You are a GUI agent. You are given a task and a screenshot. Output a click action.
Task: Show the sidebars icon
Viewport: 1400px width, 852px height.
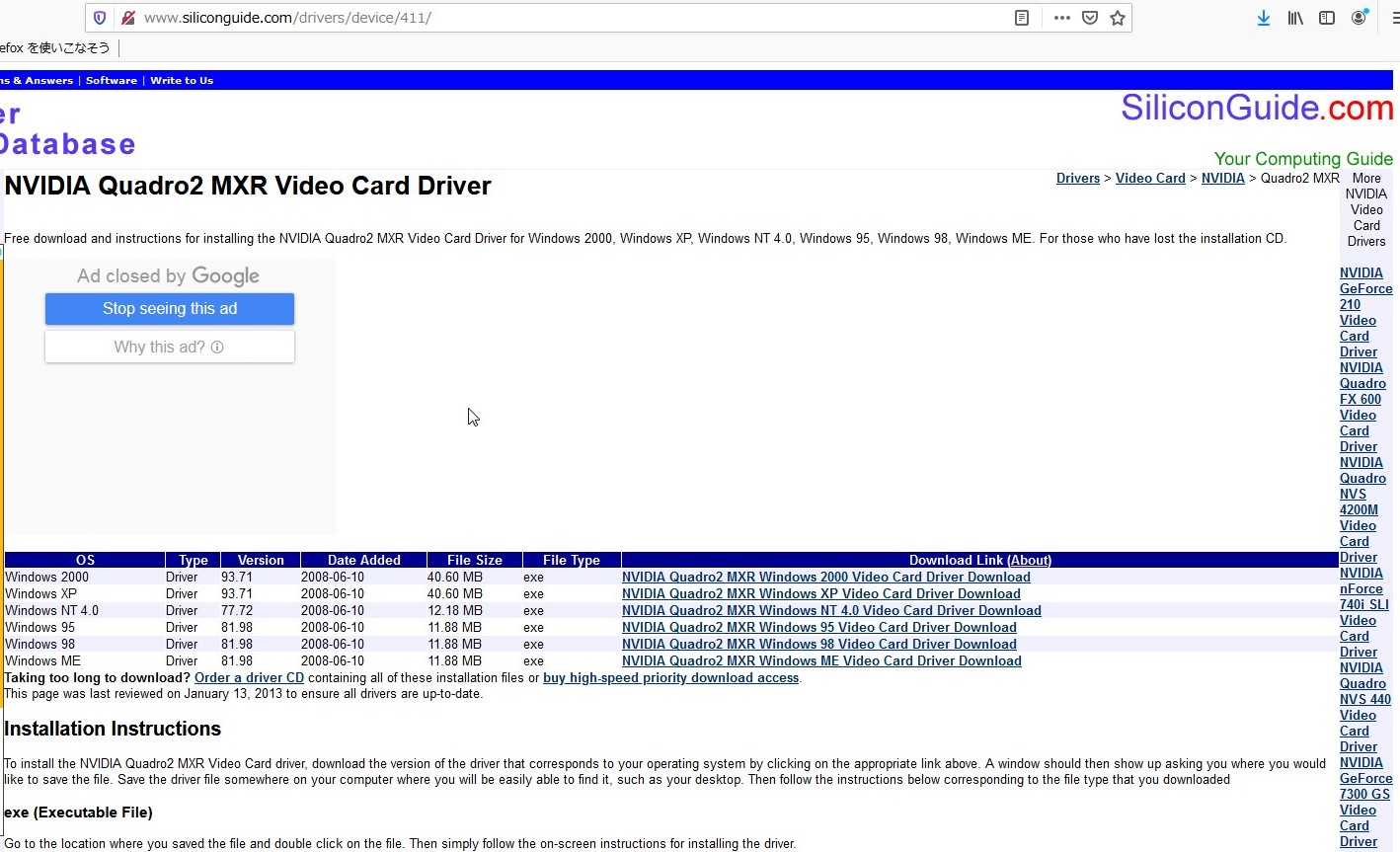[x=1327, y=18]
